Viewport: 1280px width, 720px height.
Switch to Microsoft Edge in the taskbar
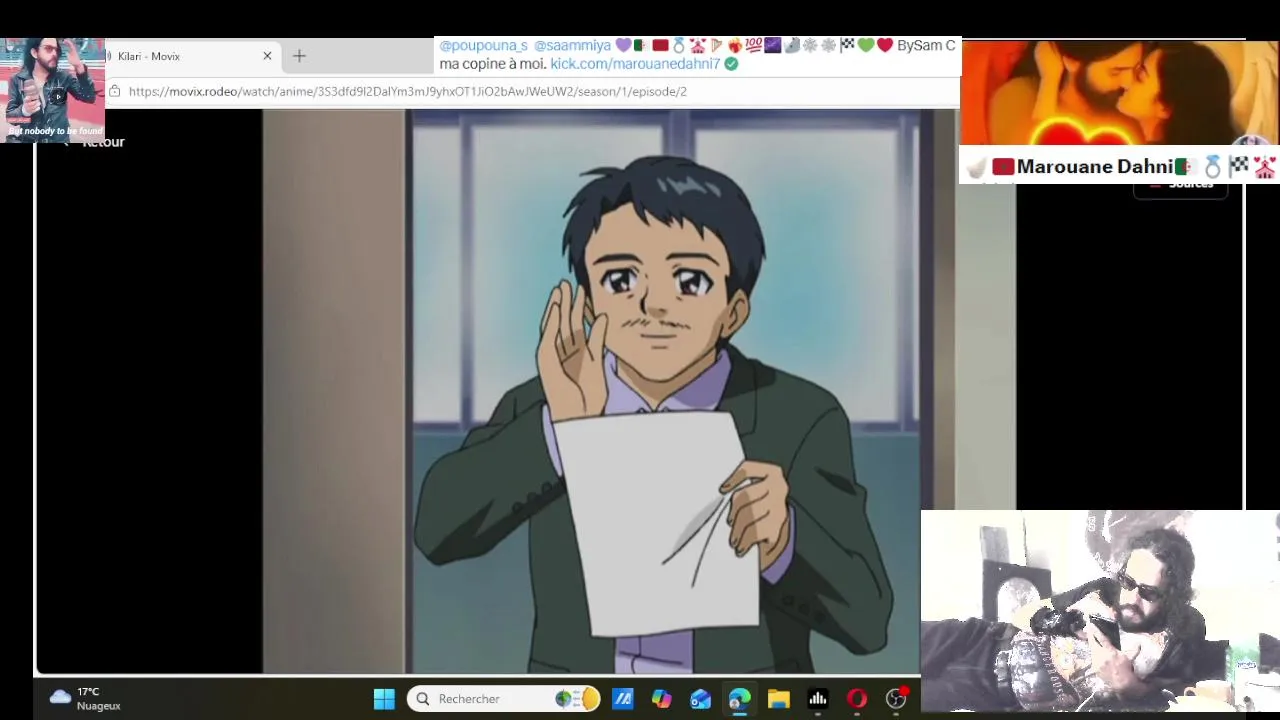[740, 699]
